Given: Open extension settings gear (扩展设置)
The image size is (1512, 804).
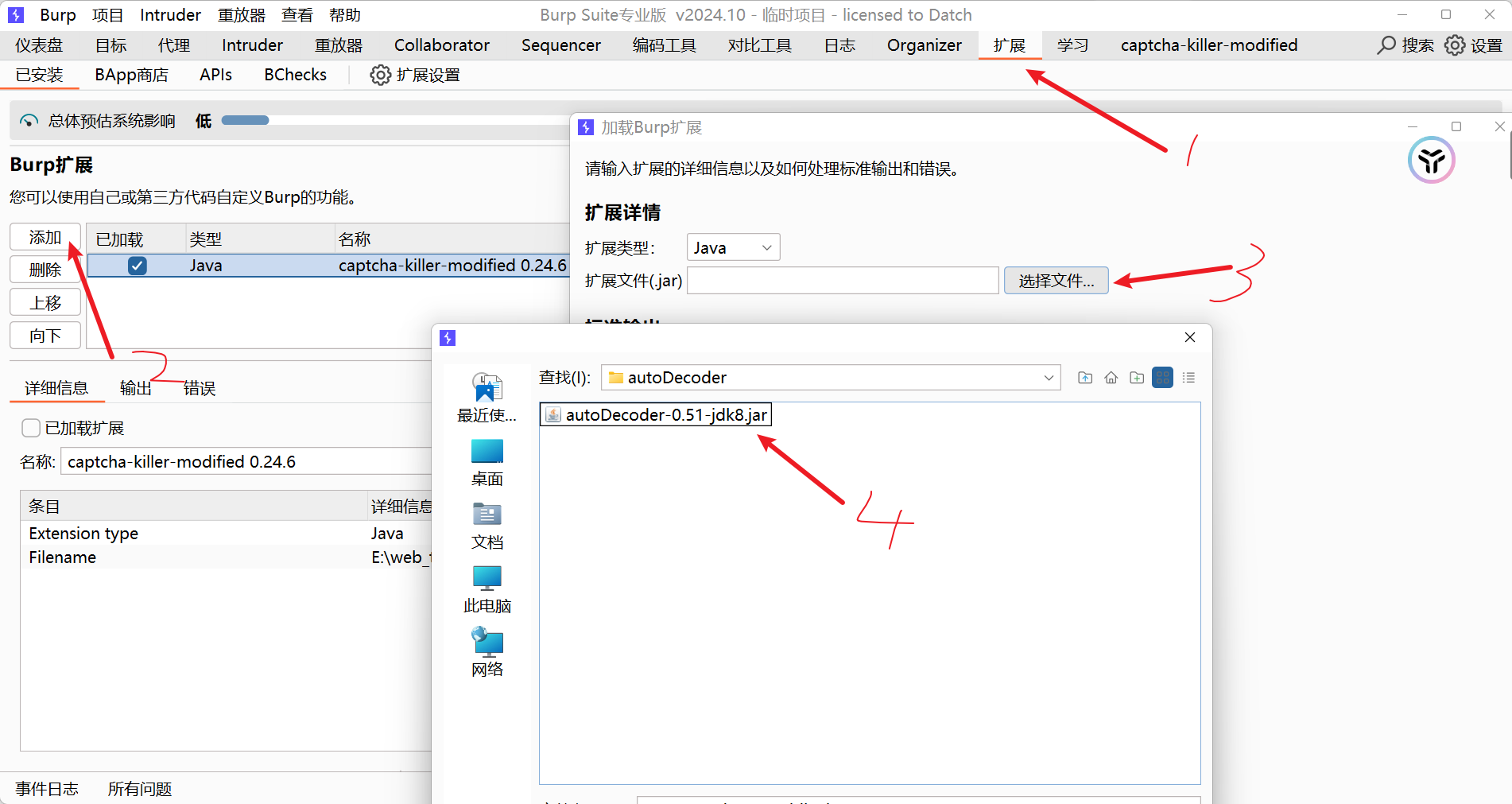Looking at the screenshot, I should [381, 75].
